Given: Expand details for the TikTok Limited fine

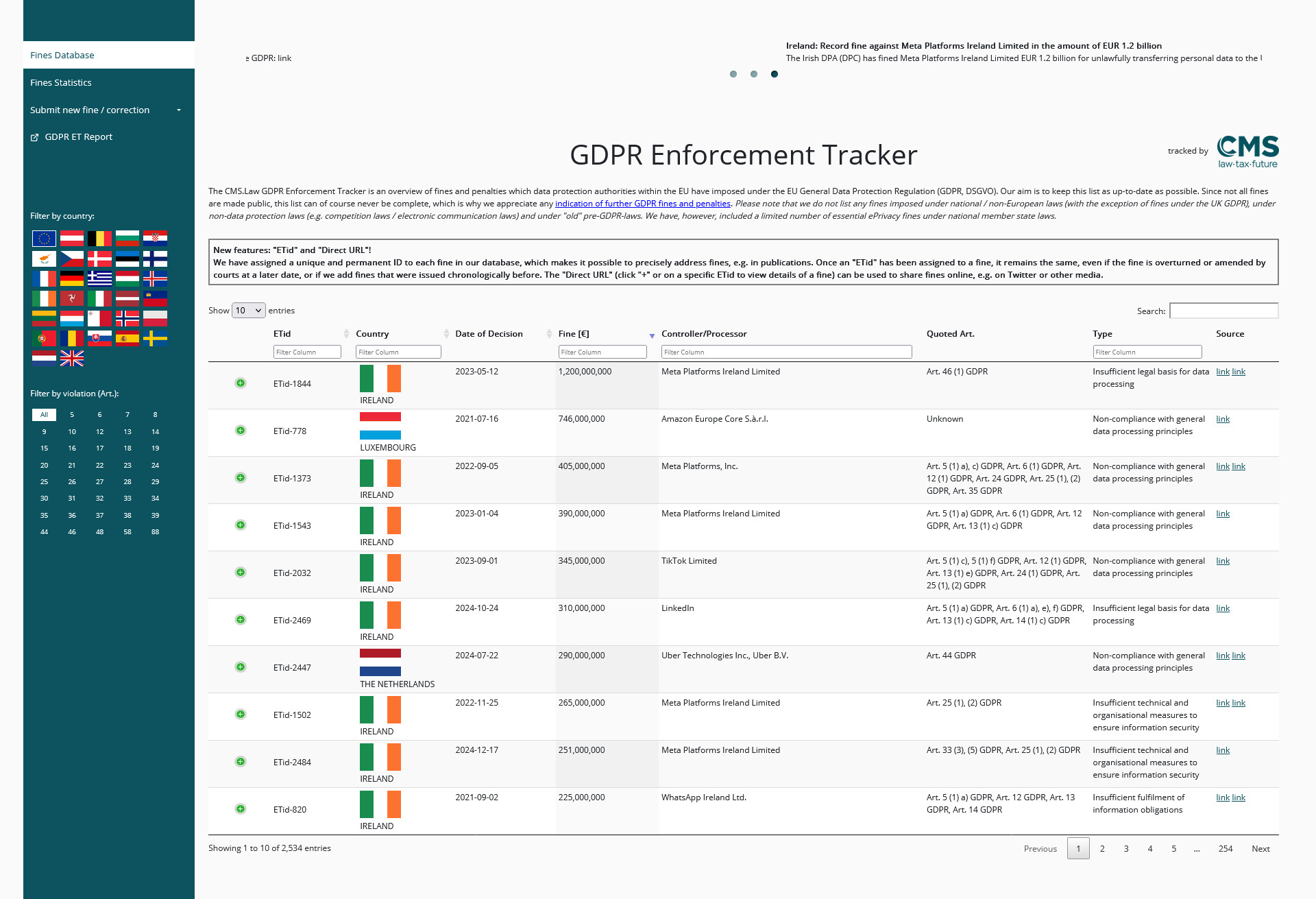Looking at the screenshot, I should click(x=241, y=573).
